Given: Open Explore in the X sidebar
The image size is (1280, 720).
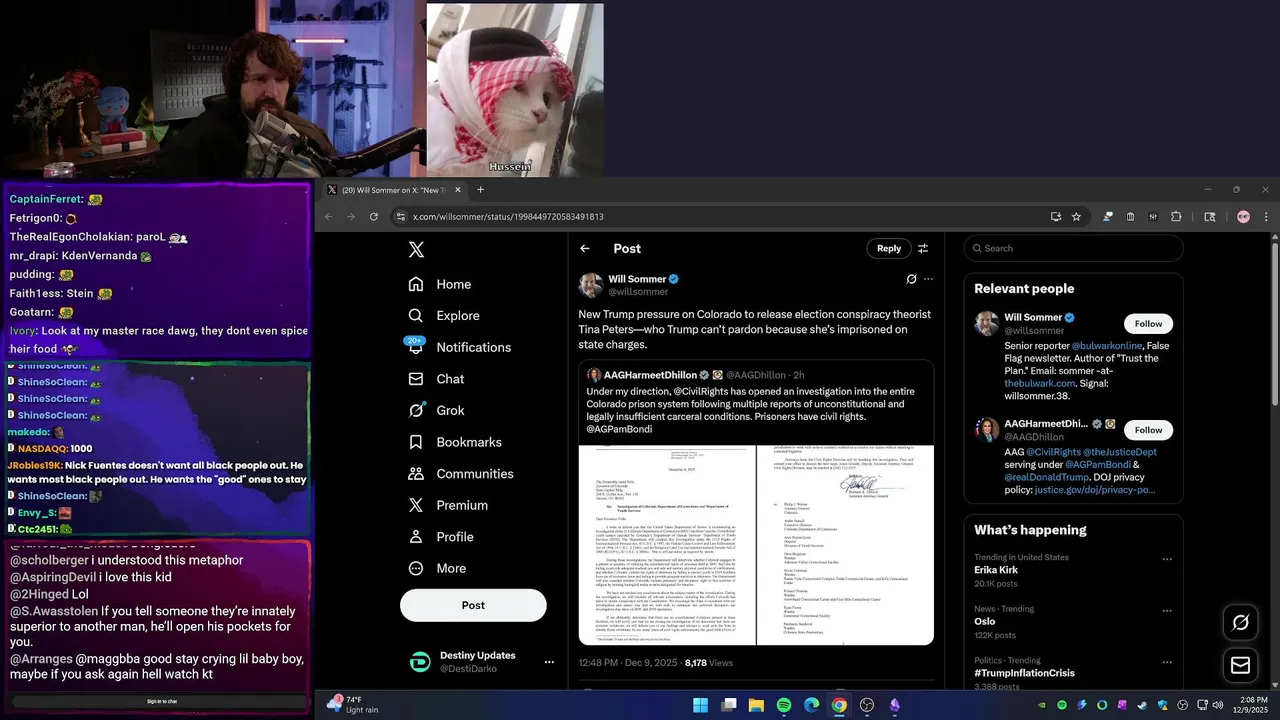Looking at the screenshot, I should point(444,315).
